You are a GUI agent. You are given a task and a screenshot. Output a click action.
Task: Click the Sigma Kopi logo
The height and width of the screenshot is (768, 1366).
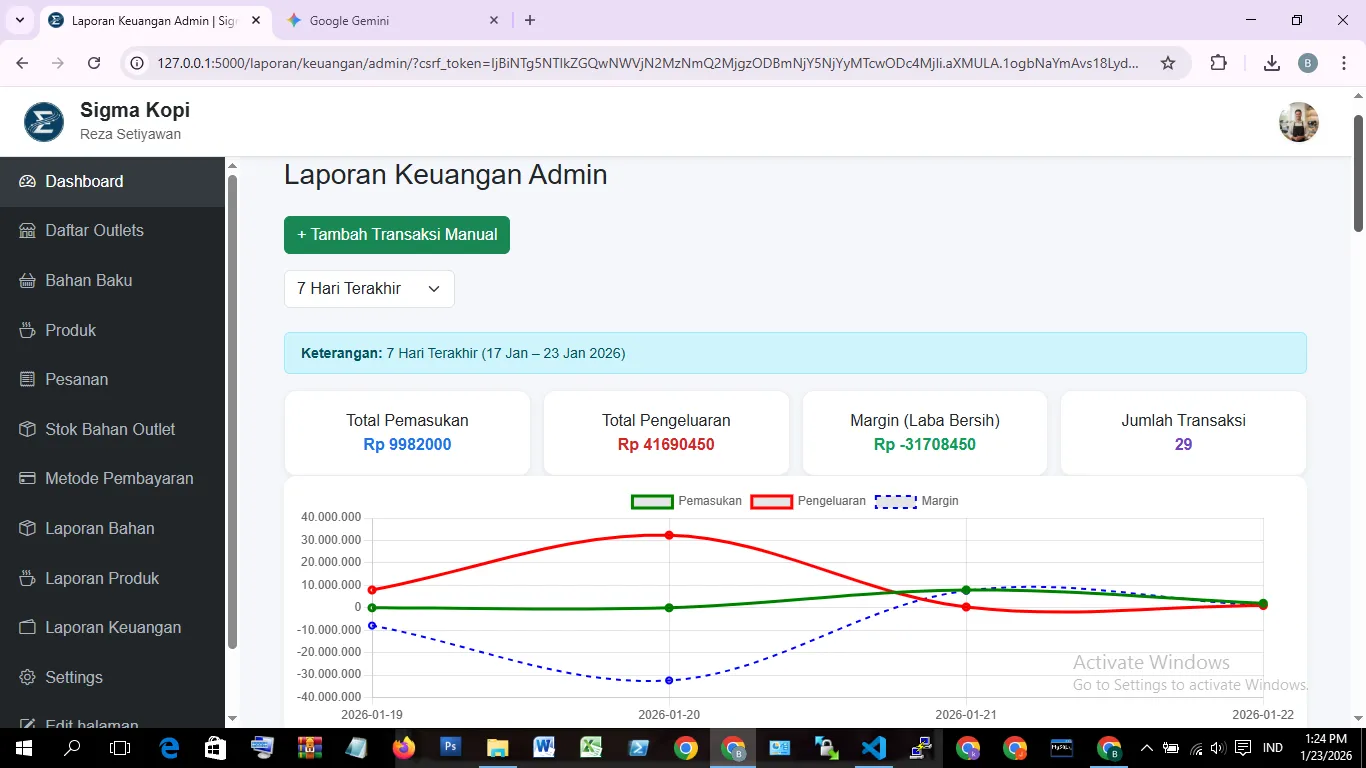[x=44, y=122]
